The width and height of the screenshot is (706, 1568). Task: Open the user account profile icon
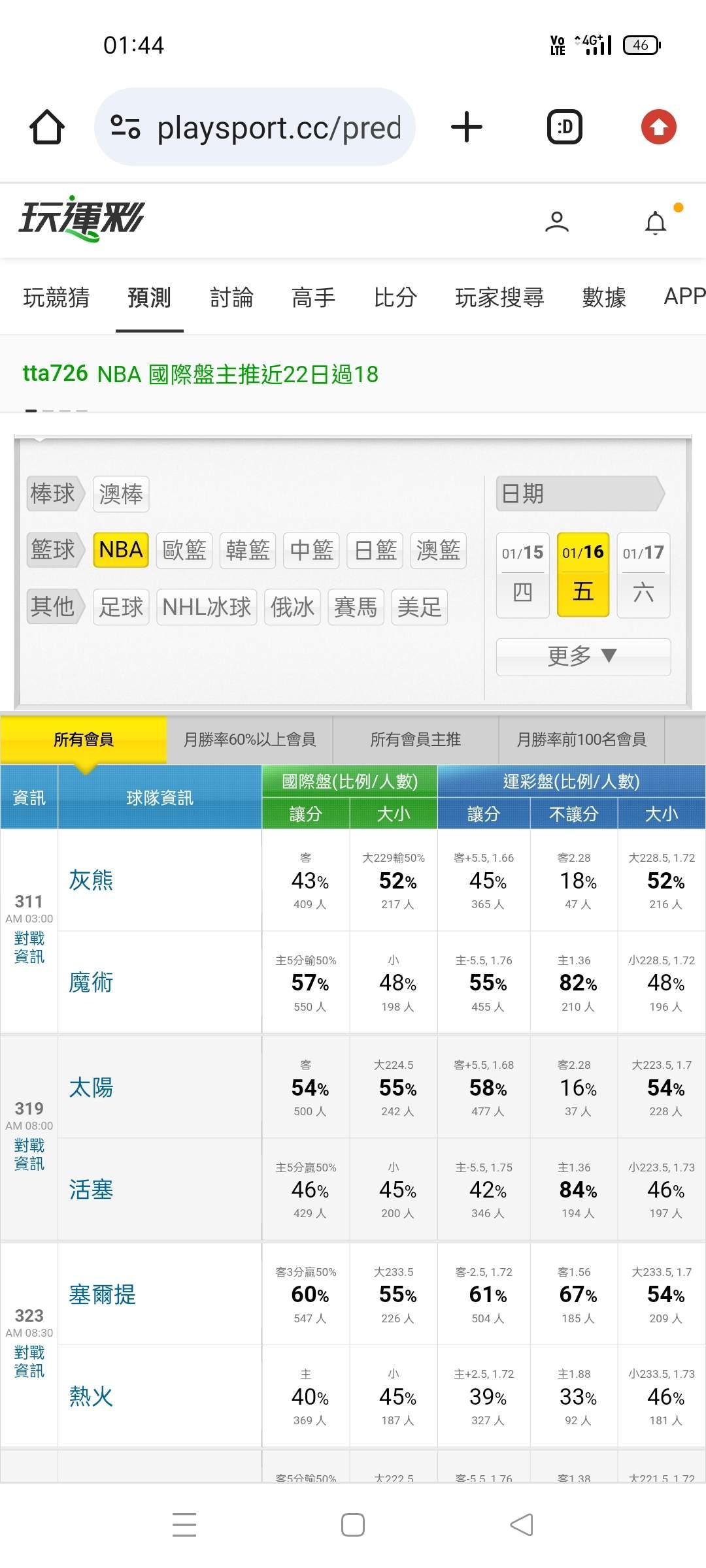tap(557, 222)
